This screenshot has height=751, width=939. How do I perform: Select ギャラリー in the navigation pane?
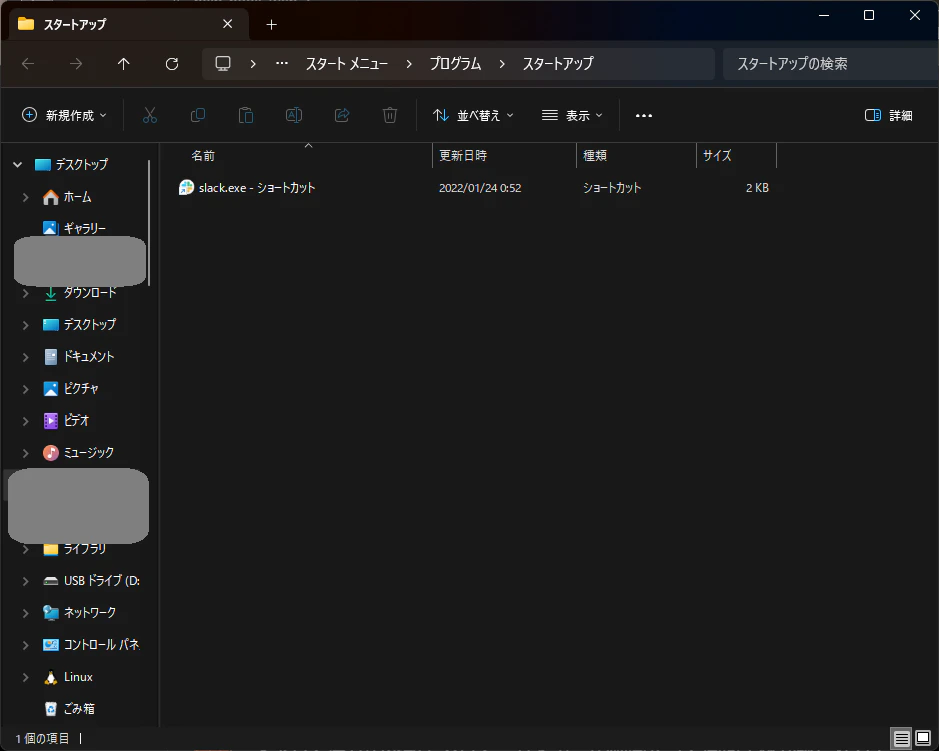84,228
